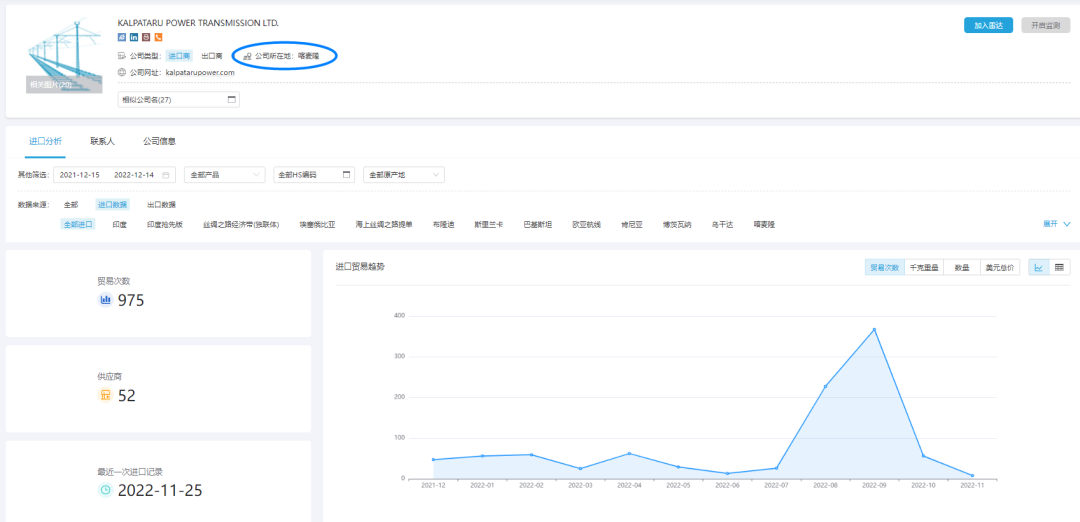Image resolution: width=1080 pixels, height=522 pixels.
Task: Open the 全部产品 dropdown
Action: (226, 175)
